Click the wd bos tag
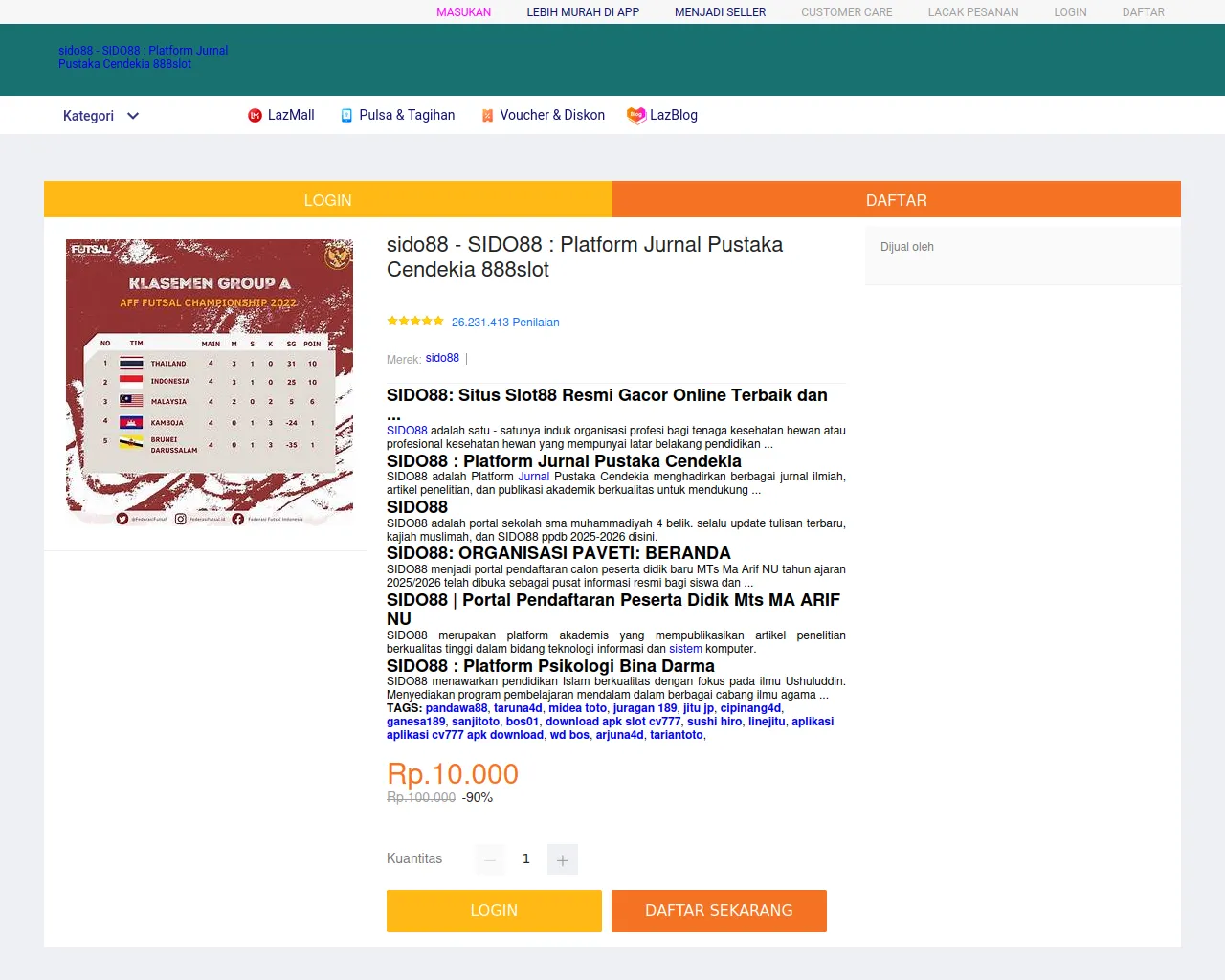Screen dimensions: 1225x980 coord(569,735)
